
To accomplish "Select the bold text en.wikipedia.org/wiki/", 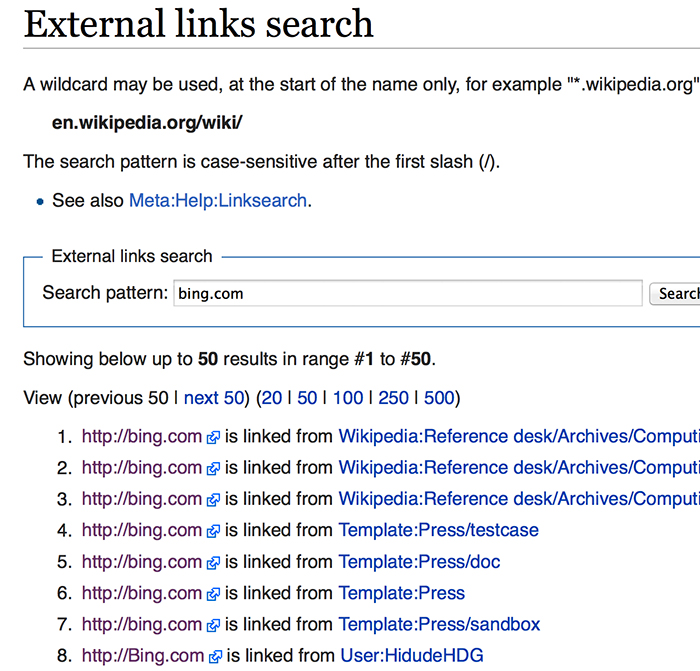I will click(147, 122).
